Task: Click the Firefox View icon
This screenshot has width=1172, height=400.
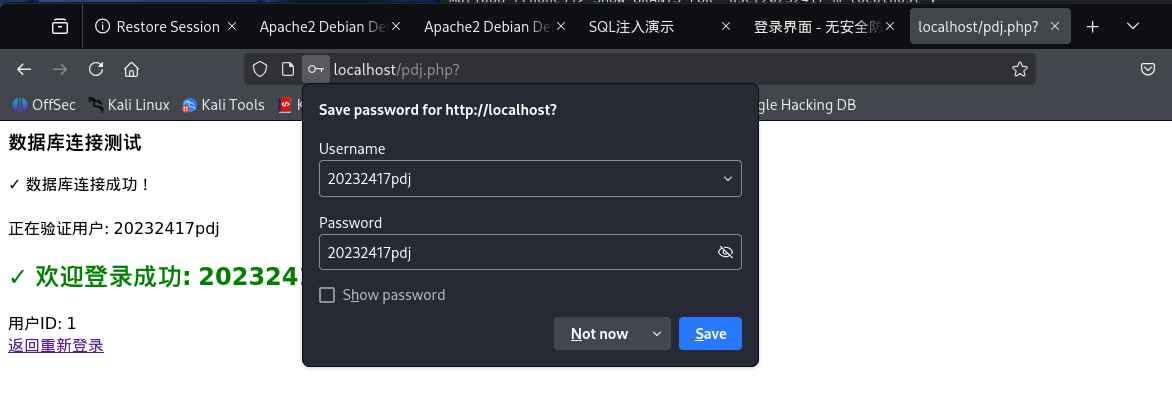Action: pyautogui.click(x=60, y=27)
